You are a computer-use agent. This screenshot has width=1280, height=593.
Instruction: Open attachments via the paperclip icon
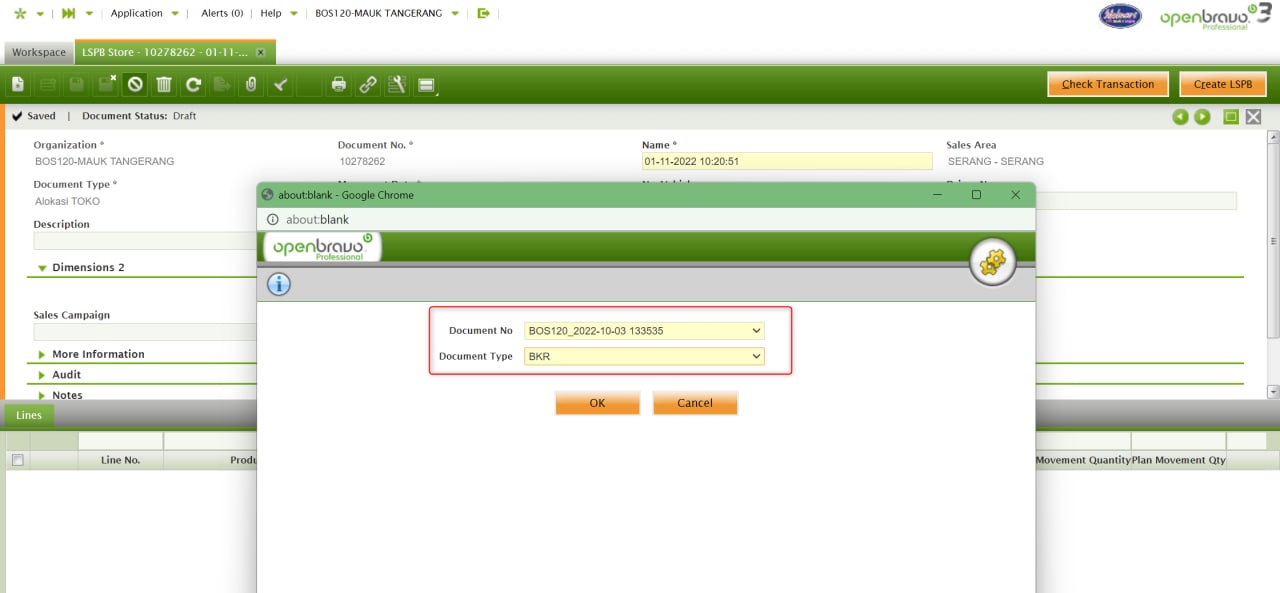251,85
